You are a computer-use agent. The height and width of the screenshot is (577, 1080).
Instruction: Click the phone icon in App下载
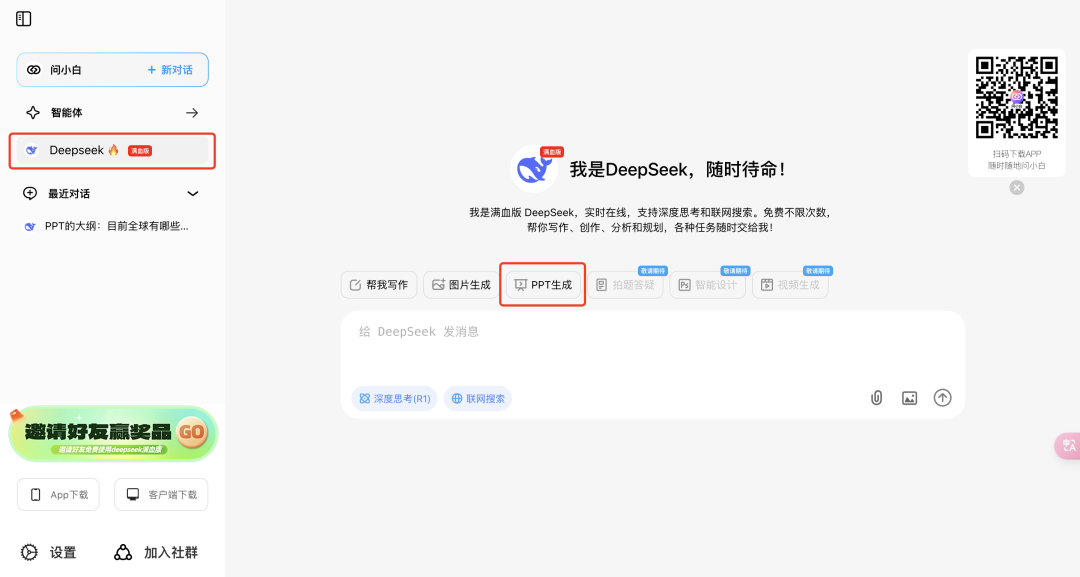coord(36,494)
